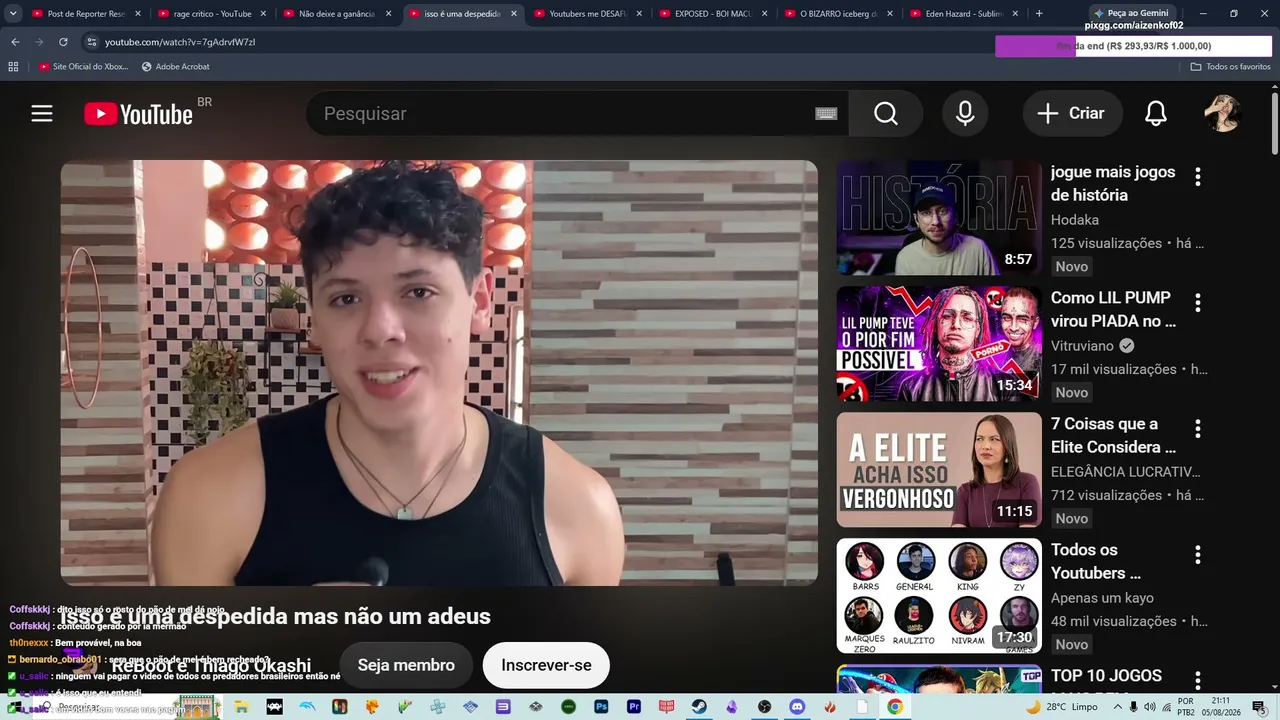This screenshot has width=1280, height=720.
Task: Open options for '7 Coisas que a Elite Considera'
Action: pyautogui.click(x=1198, y=429)
